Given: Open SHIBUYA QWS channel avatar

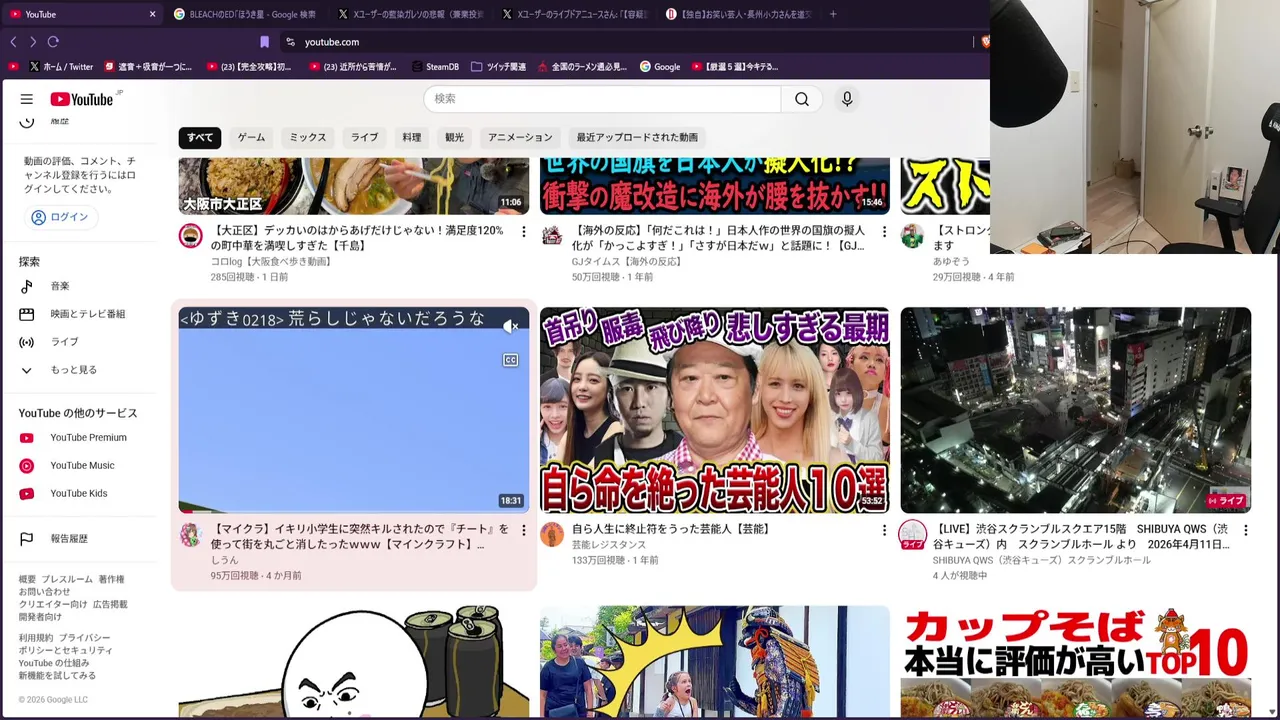Looking at the screenshot, I should (x=912, y=535).
